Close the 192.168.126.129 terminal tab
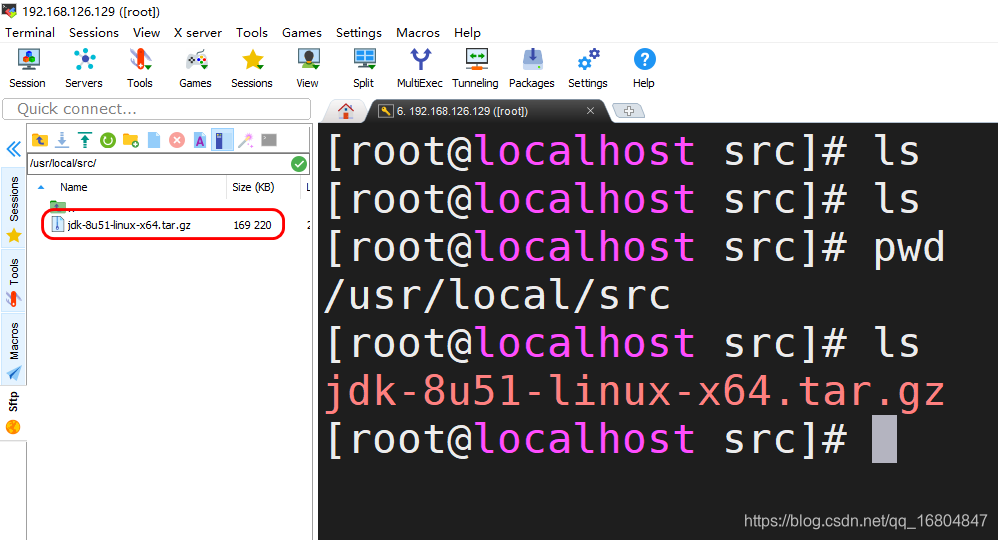Screen dimensions: 998x540 pyautogui.click(x=590, y=111)
